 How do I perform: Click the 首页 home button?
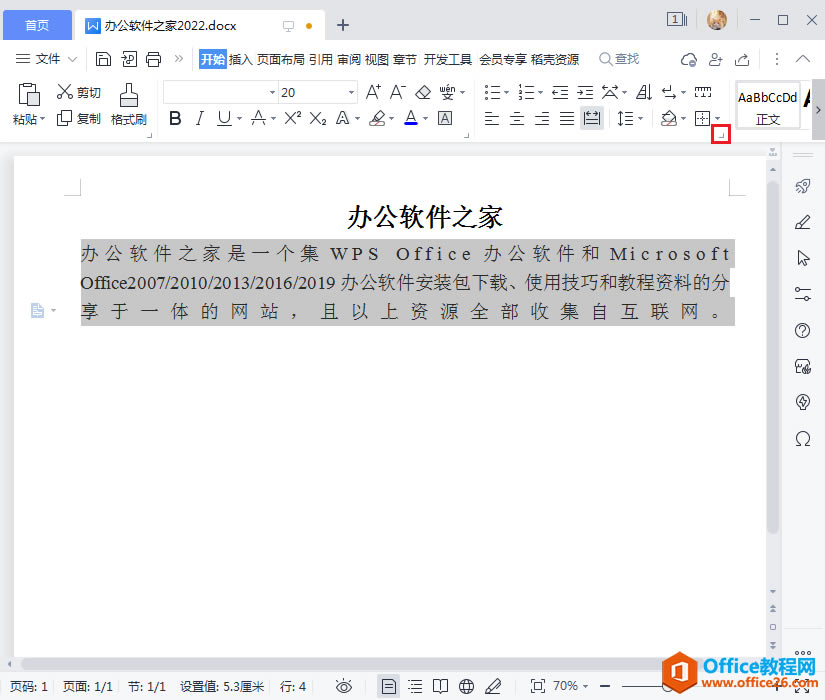pyautogui.click(x=36, y=25)
